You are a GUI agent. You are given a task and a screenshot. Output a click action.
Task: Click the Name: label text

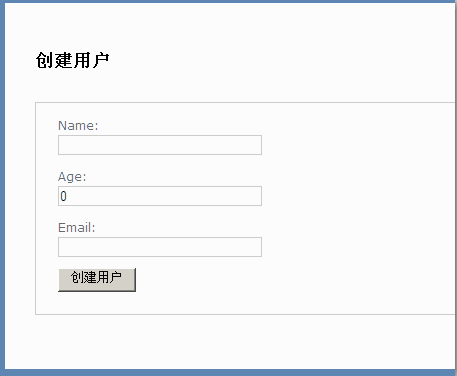78,126
